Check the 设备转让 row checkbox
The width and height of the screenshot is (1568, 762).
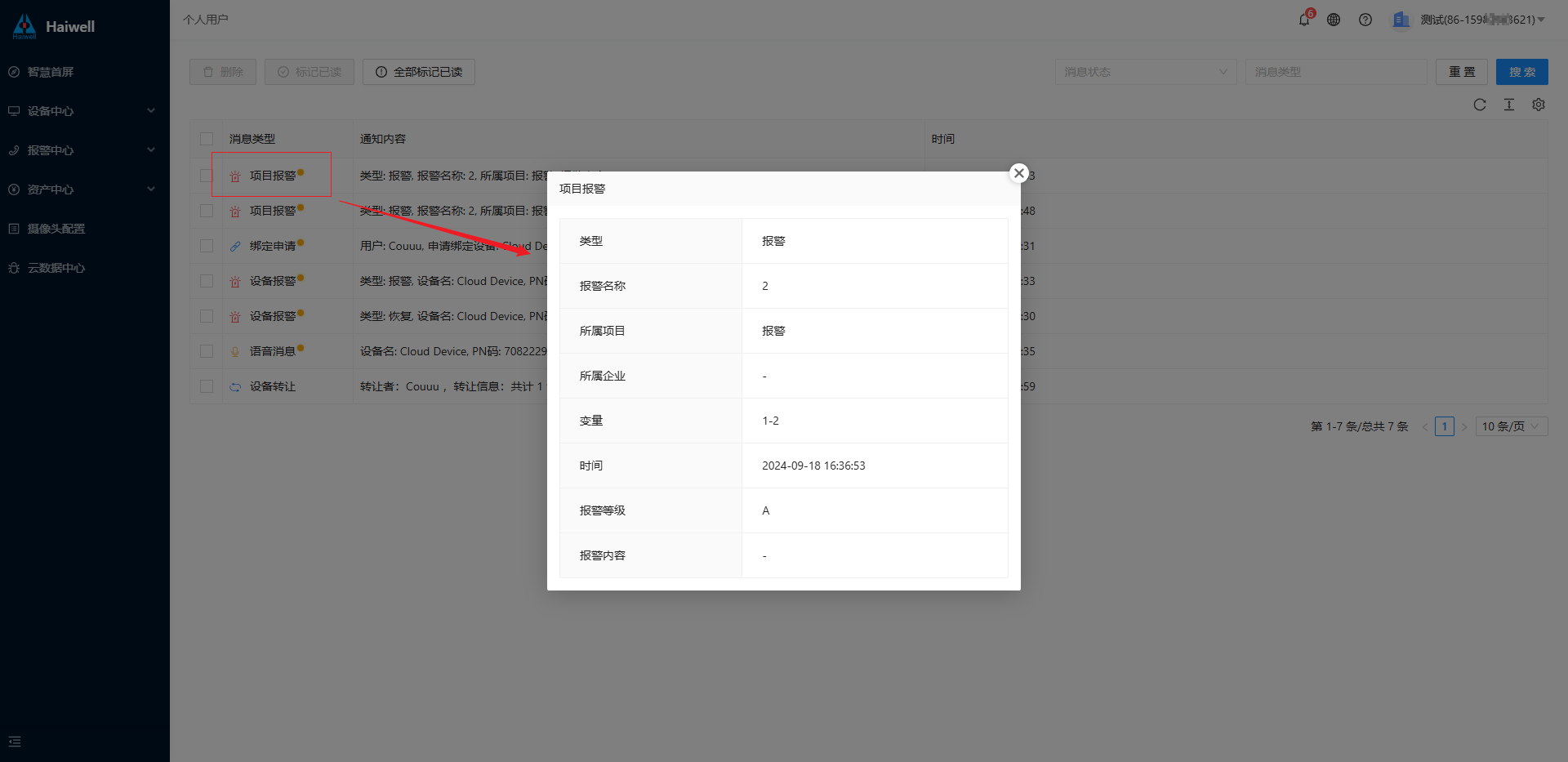(207, 386)
